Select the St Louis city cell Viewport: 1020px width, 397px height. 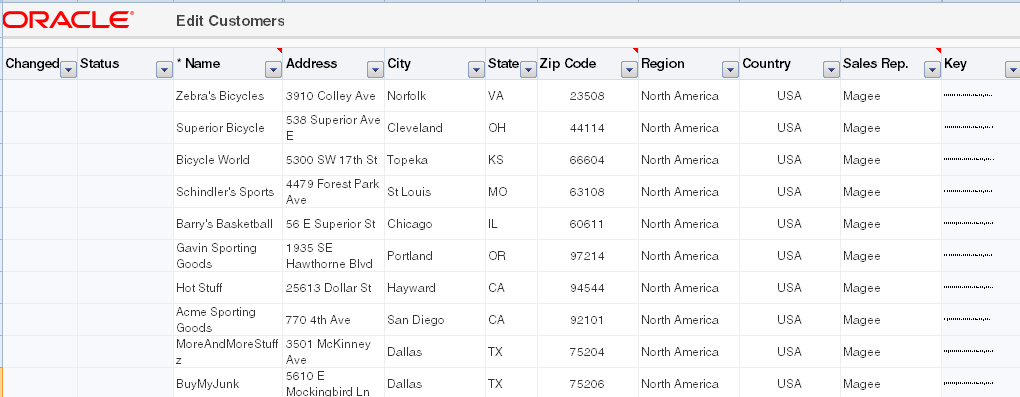pos(435,192)
